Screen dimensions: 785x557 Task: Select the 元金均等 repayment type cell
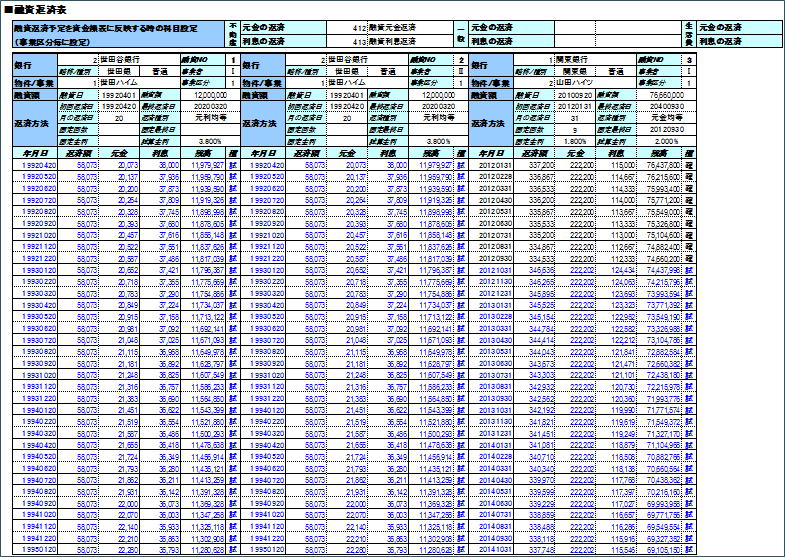666,118
